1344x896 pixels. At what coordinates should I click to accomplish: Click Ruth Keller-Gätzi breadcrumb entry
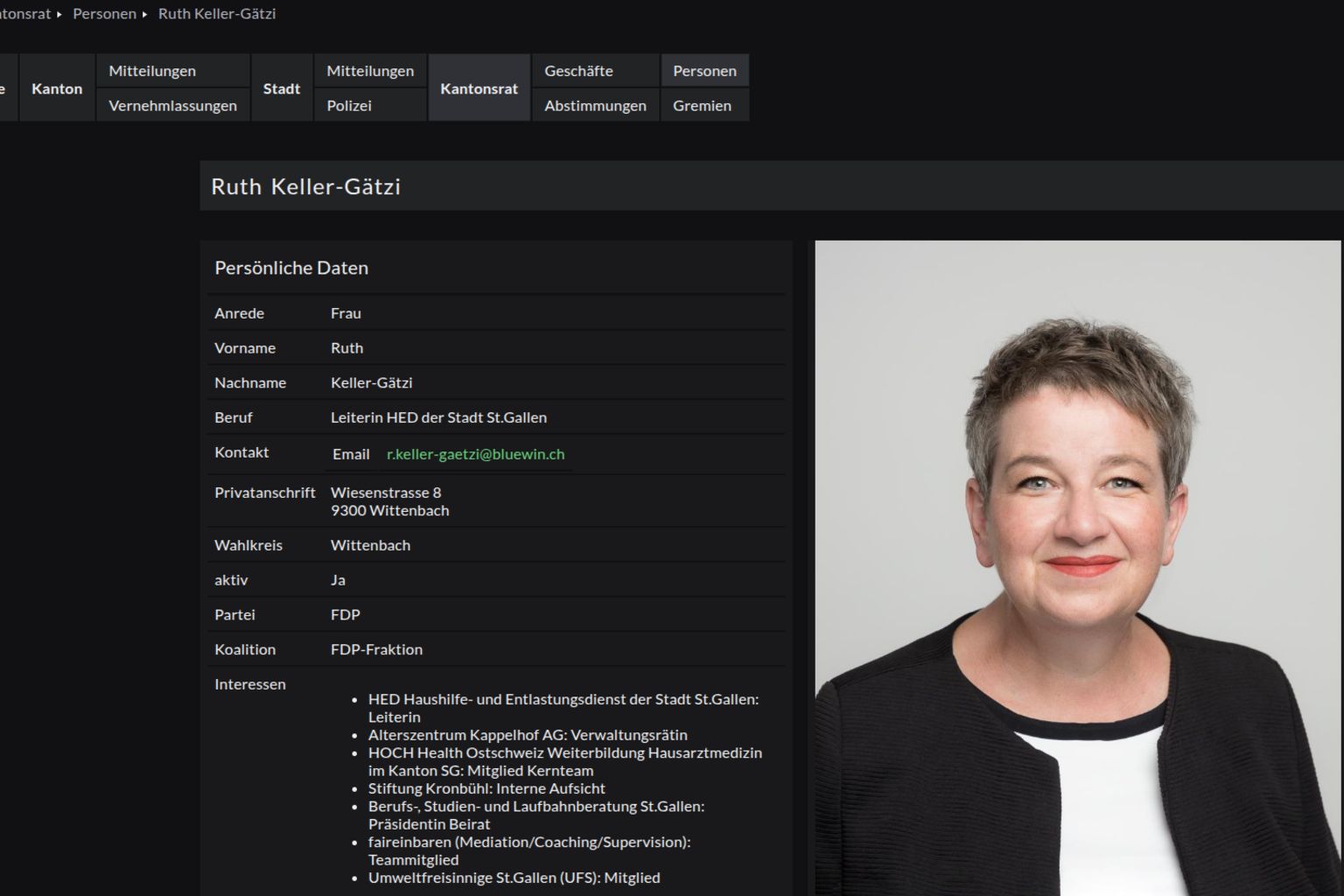217,14
